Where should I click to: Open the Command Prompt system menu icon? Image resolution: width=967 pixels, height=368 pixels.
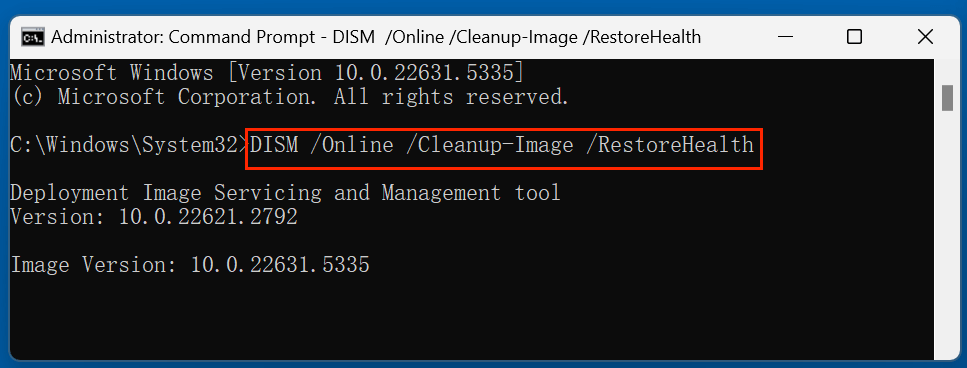[x=33, y=38]
